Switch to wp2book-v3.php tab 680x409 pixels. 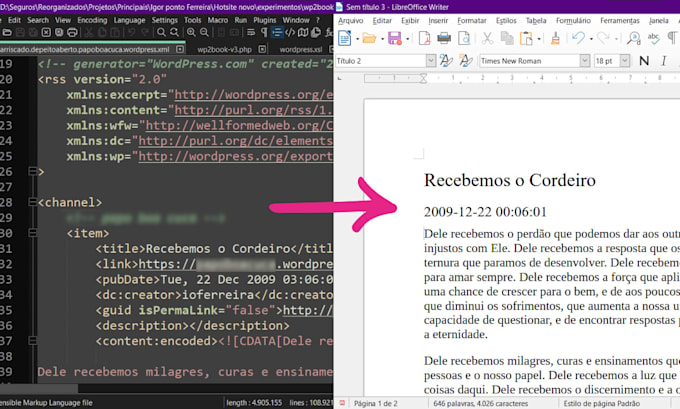pos(224,49)
